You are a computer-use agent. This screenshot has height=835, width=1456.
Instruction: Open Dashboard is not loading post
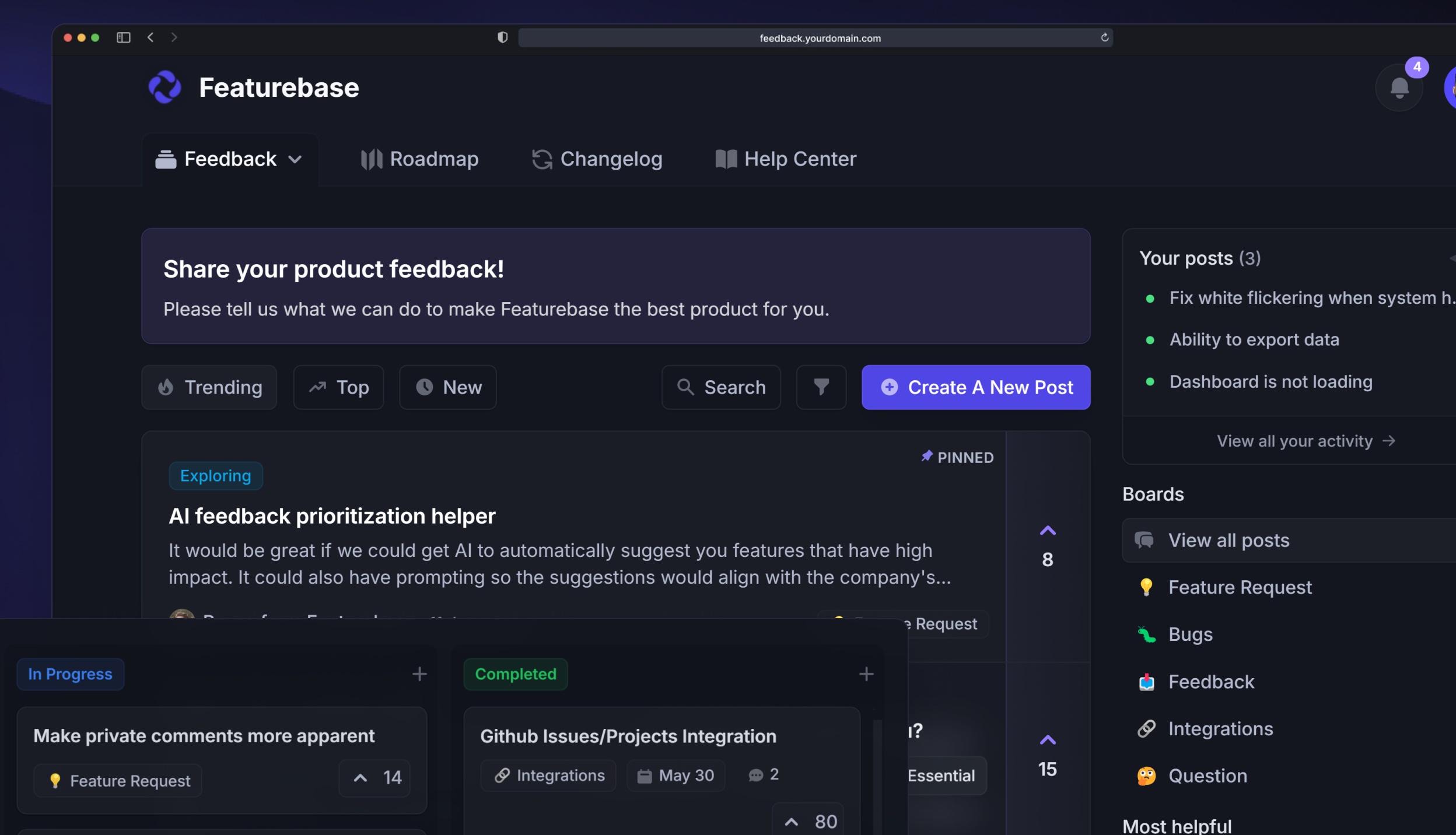1270,382
